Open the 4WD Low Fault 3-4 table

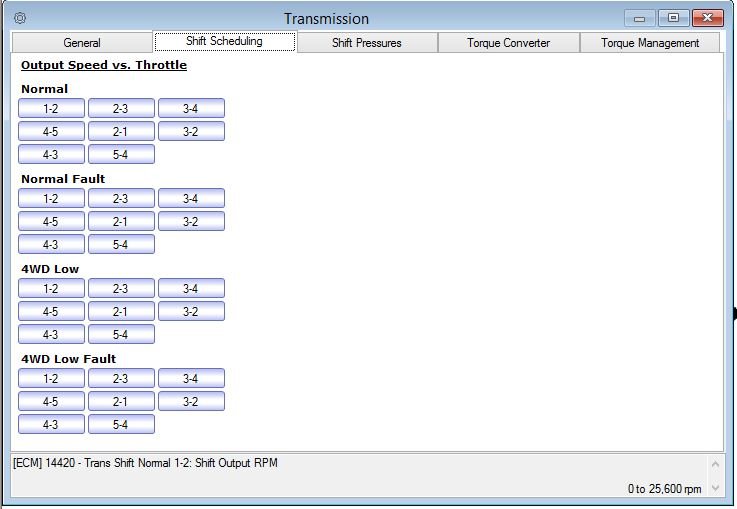tap(191, 378)
